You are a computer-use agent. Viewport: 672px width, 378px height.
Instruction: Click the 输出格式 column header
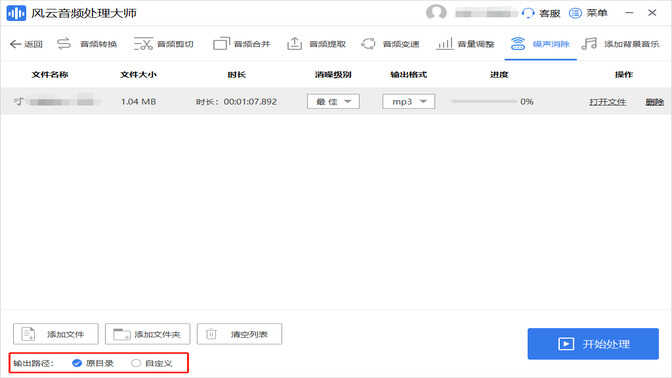click(x=408, y=75)
